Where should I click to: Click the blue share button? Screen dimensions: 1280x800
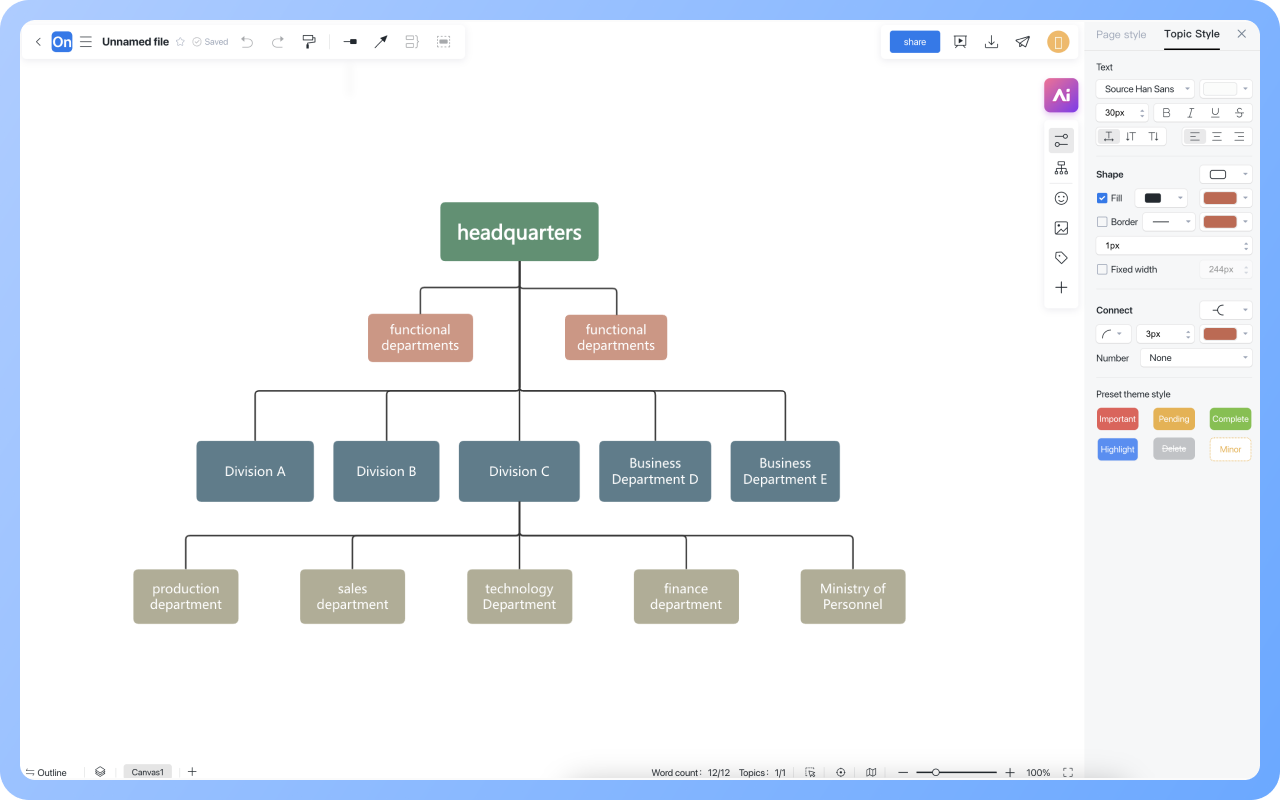pos(914,42)
